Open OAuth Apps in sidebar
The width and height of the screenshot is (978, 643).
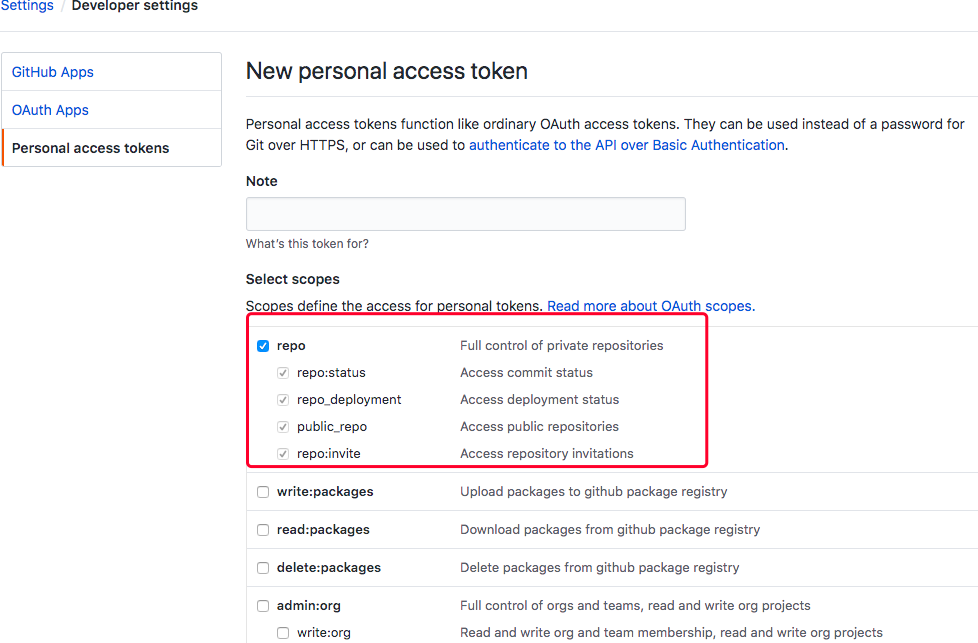[50, 110]
